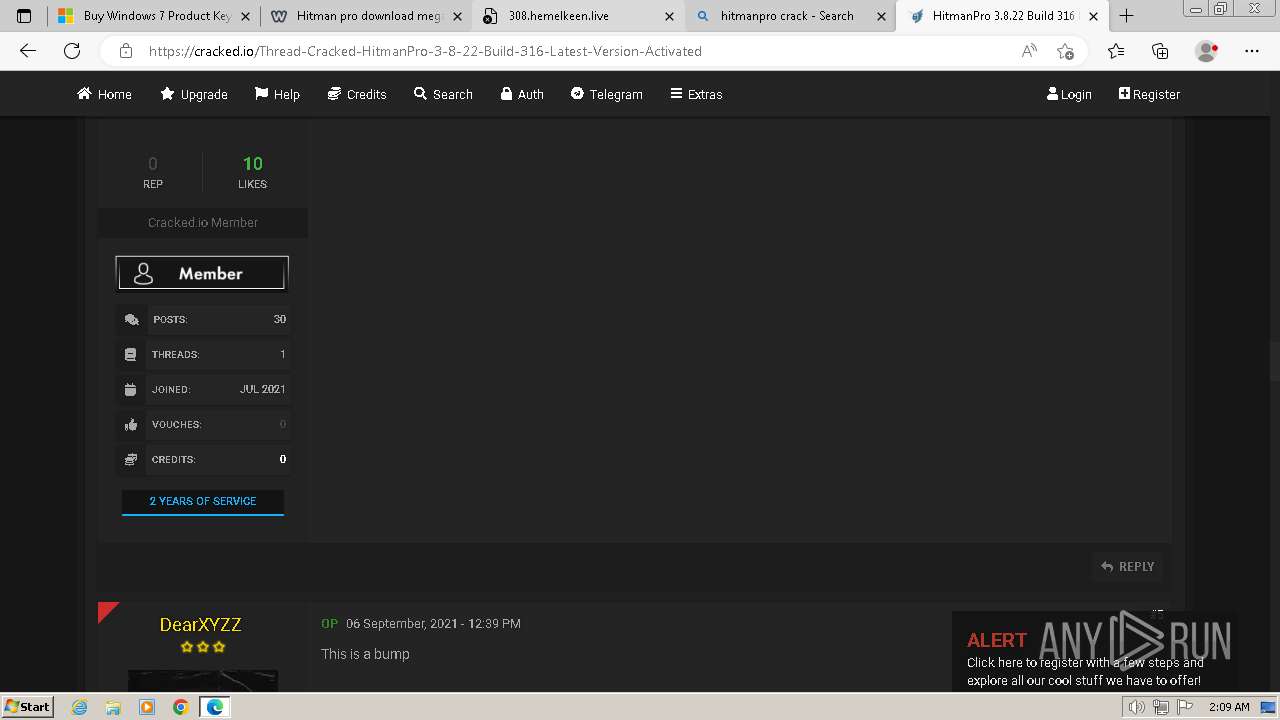The width and height of the screenshot is (1280, 720).
Task: Click the browser Back arrow
Action: (x=28, y=51)
